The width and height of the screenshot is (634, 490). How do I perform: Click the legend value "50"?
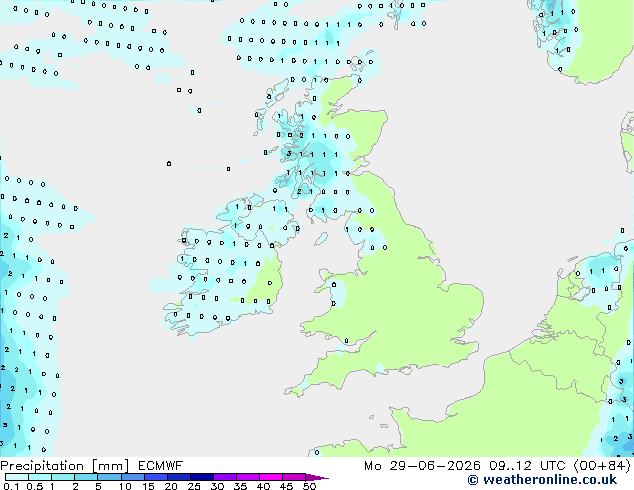(309, 486)
